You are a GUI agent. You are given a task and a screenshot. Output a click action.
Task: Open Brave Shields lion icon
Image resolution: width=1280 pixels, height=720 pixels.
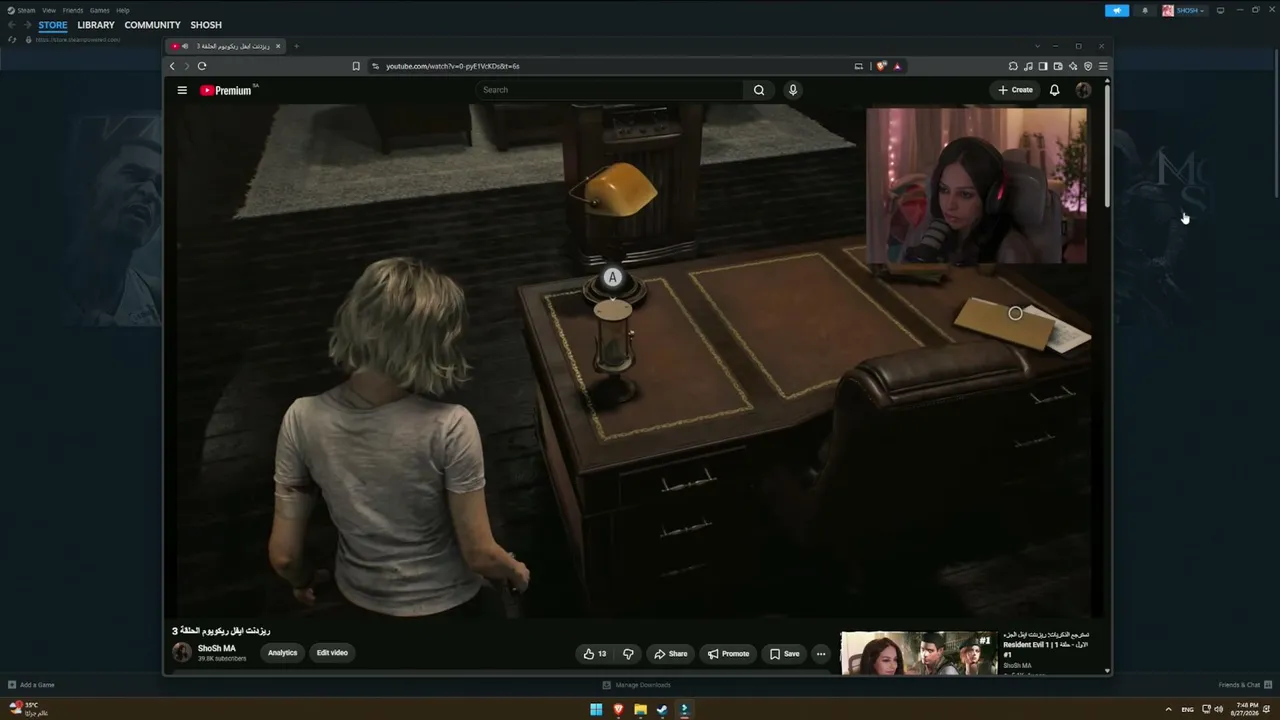coord(881,66)
